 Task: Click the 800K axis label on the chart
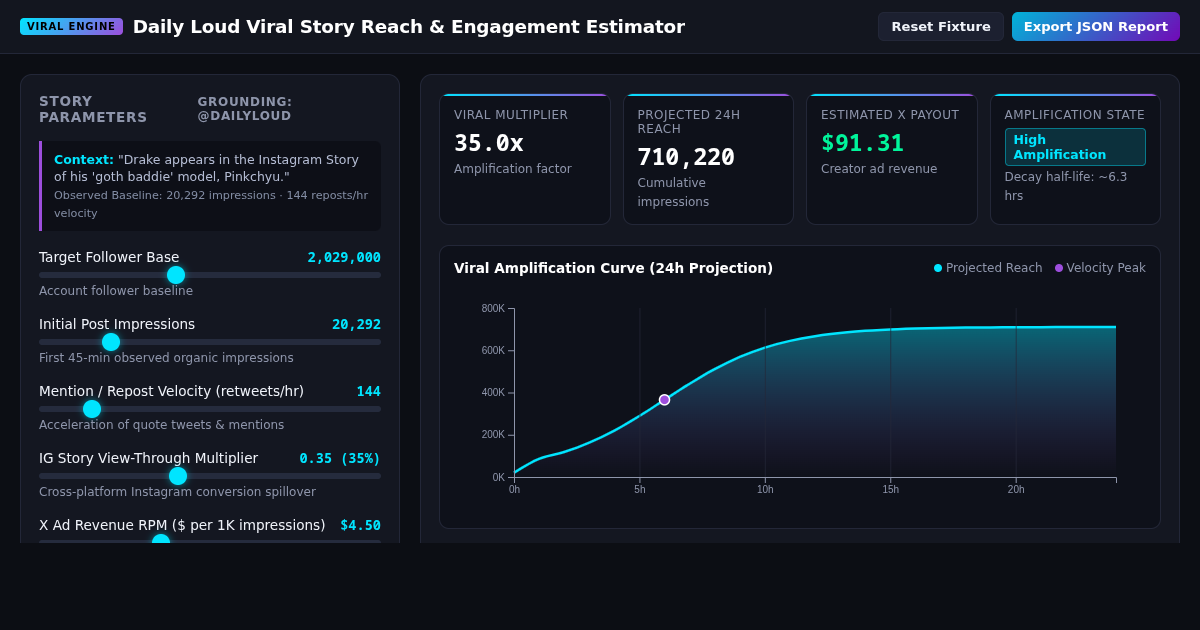pyautogui.click(x=493, y=308)
